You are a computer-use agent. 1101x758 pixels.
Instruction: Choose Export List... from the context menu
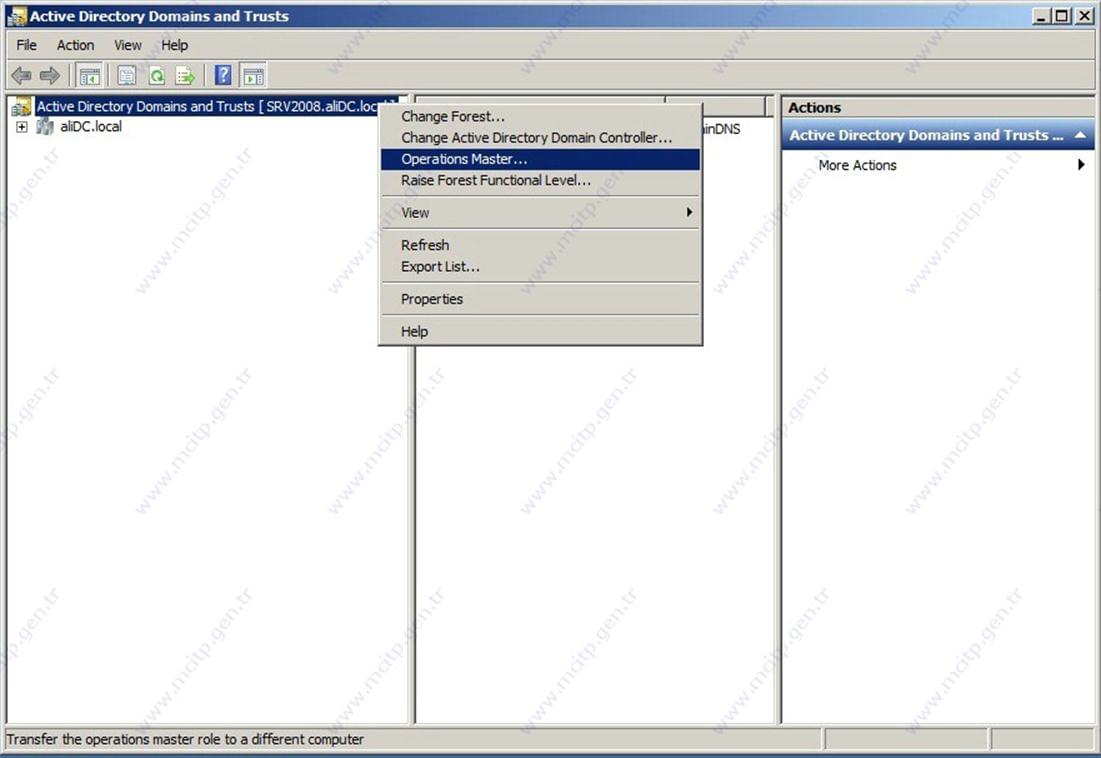coord(541,267)
